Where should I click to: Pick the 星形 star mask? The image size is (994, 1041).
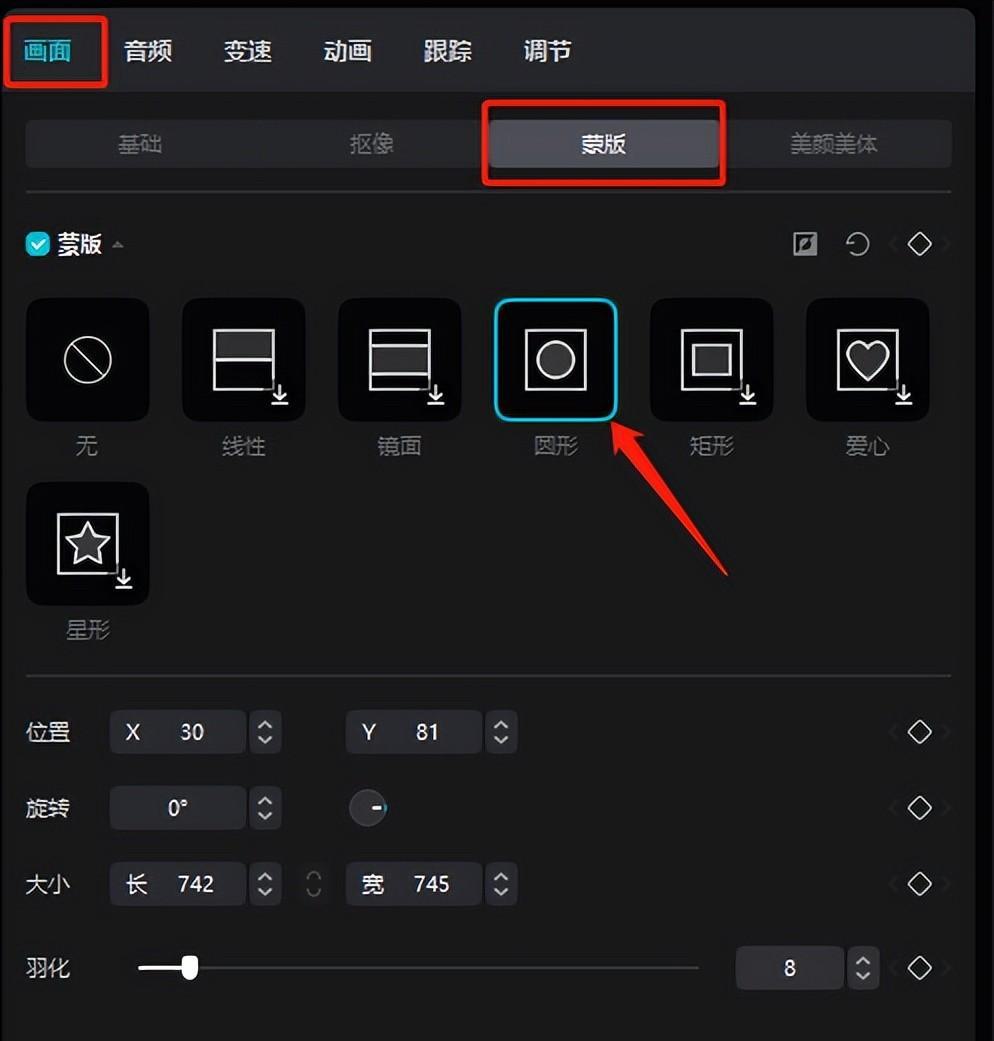(88, 544)
